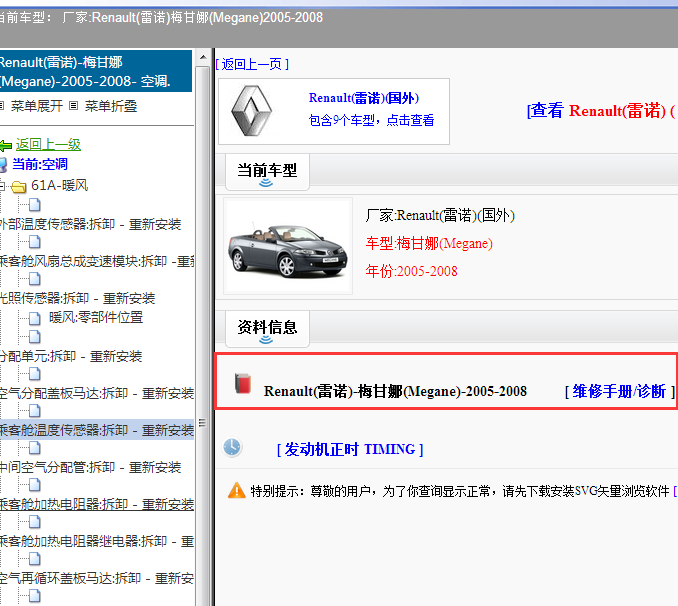Click 查看 Renault(雷诺) link at right
678x606 pixels.
point(601,111)
